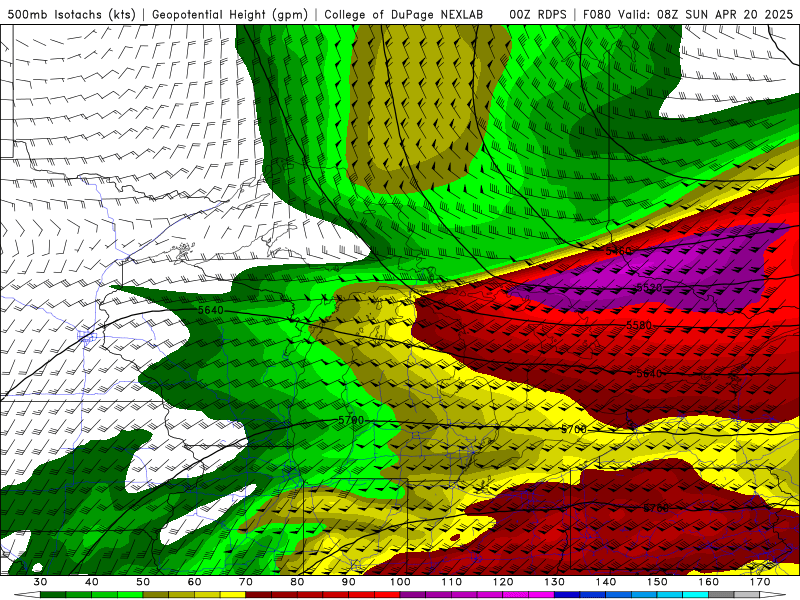Click the dark purple swatch just after 100
This screenshot has width=800, height=600.
[x=413, y=595]
